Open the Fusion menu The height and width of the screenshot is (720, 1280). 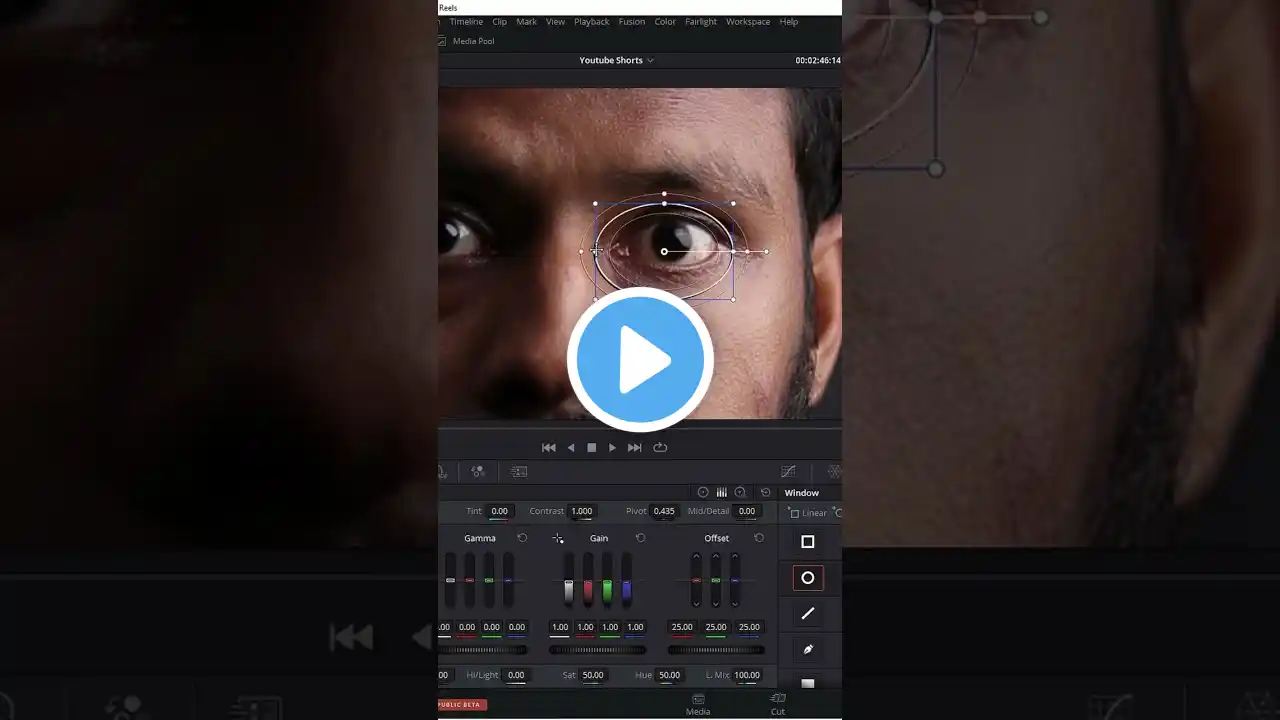coord(632,22)
